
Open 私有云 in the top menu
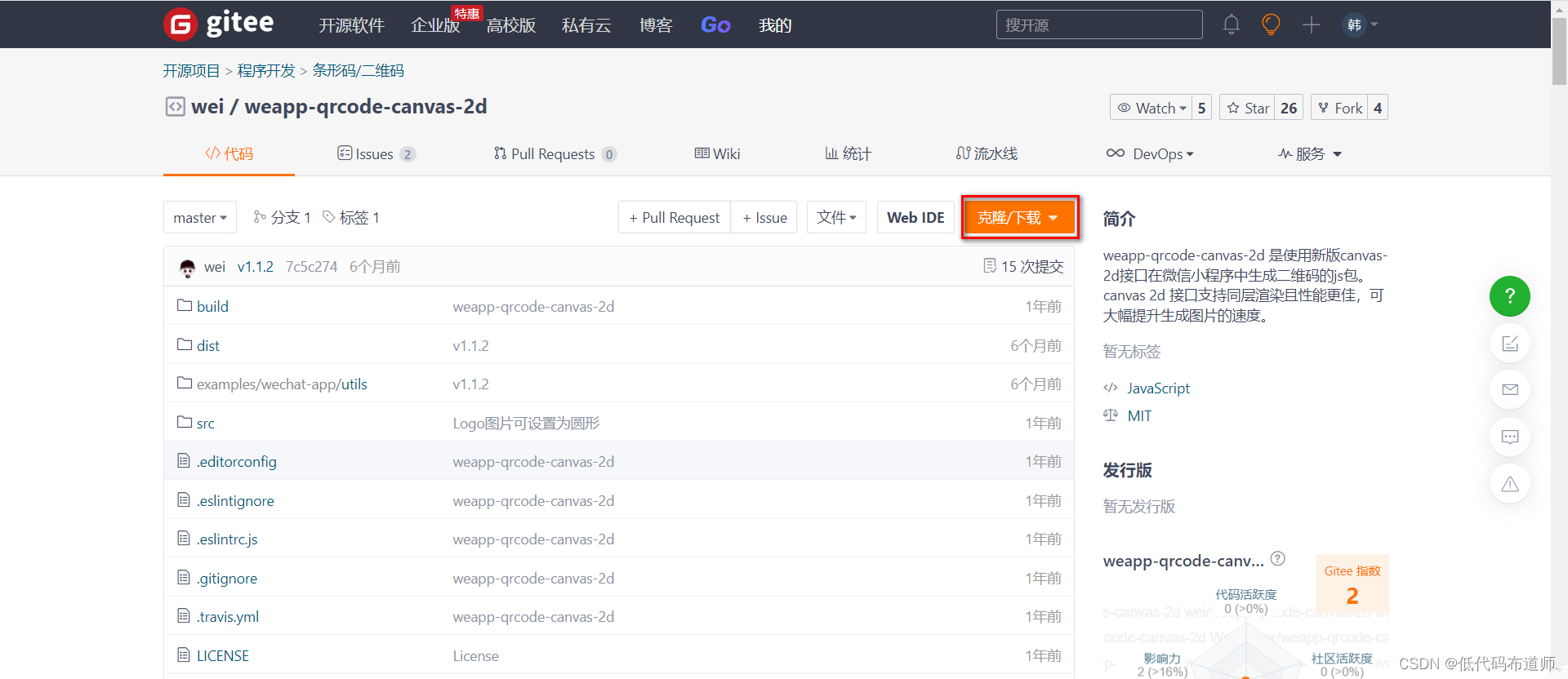(586, 25)
